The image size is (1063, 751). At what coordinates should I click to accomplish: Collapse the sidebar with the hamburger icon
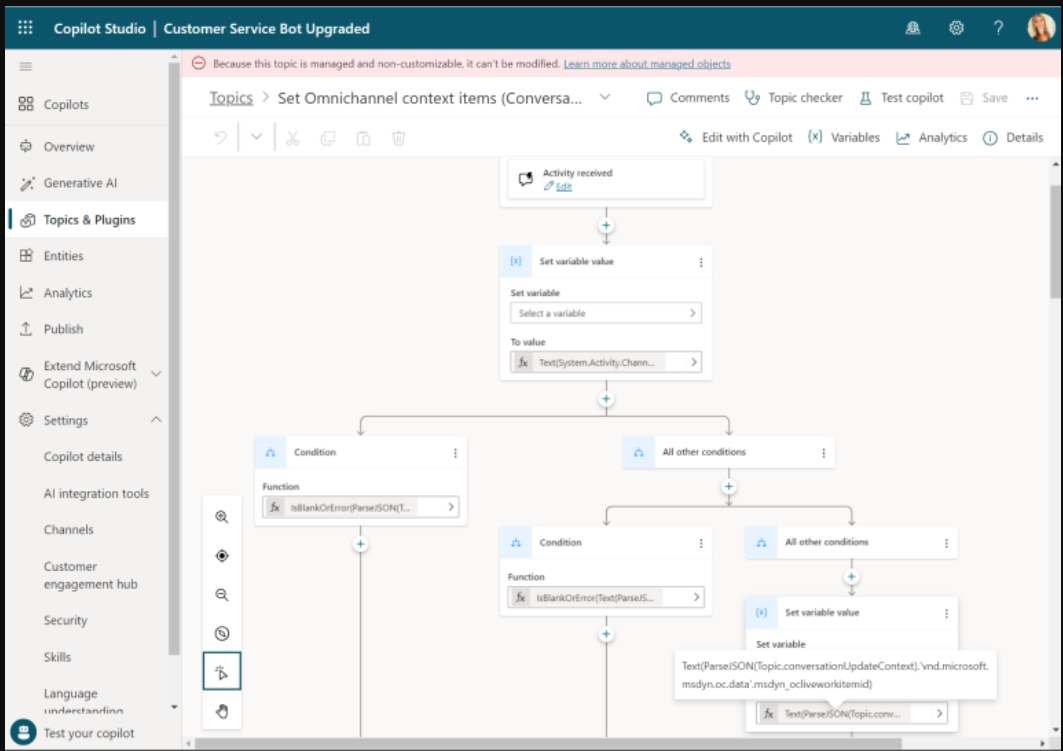tap(26, 66)
